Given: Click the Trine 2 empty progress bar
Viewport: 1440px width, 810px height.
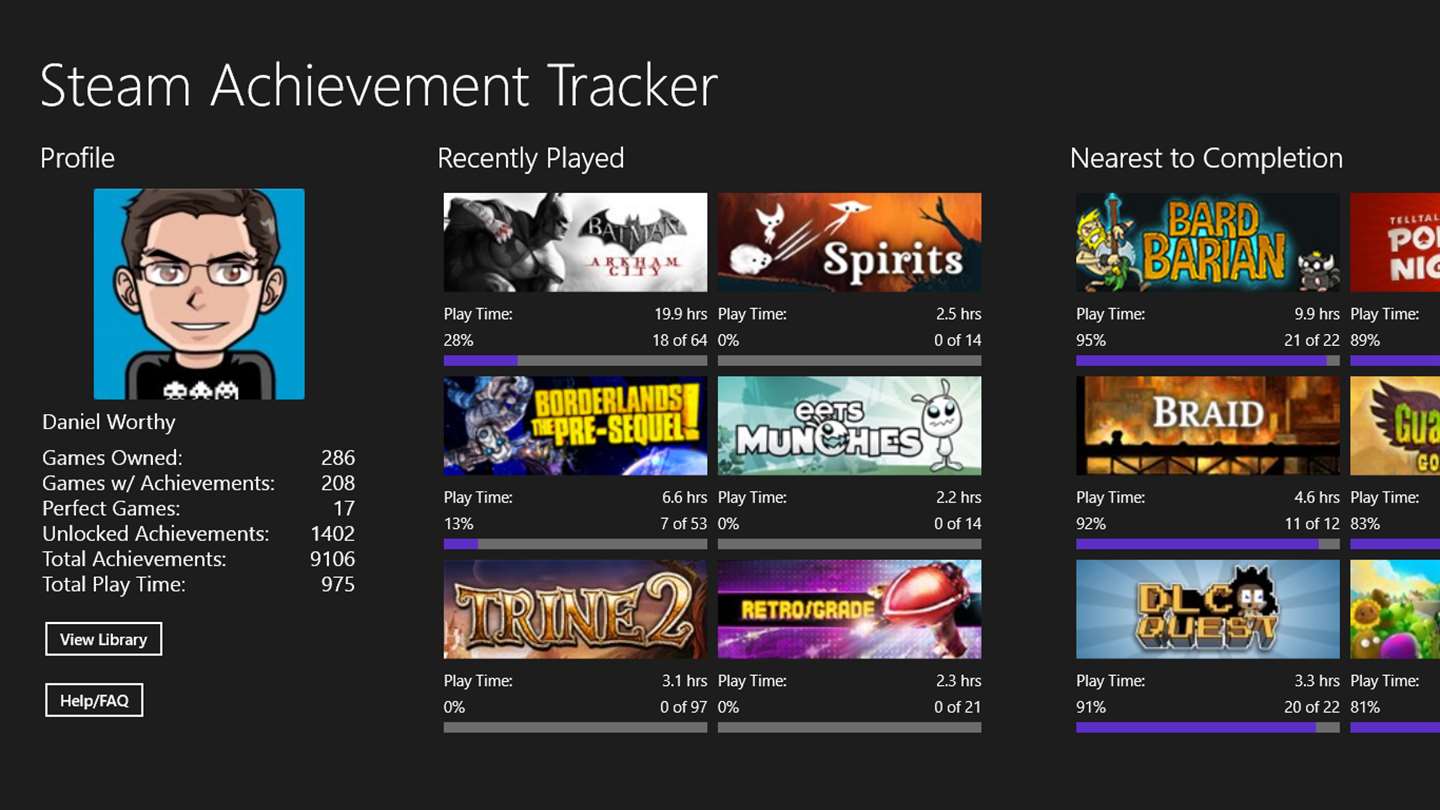Looking at the screenshot, I should [575, 727].
